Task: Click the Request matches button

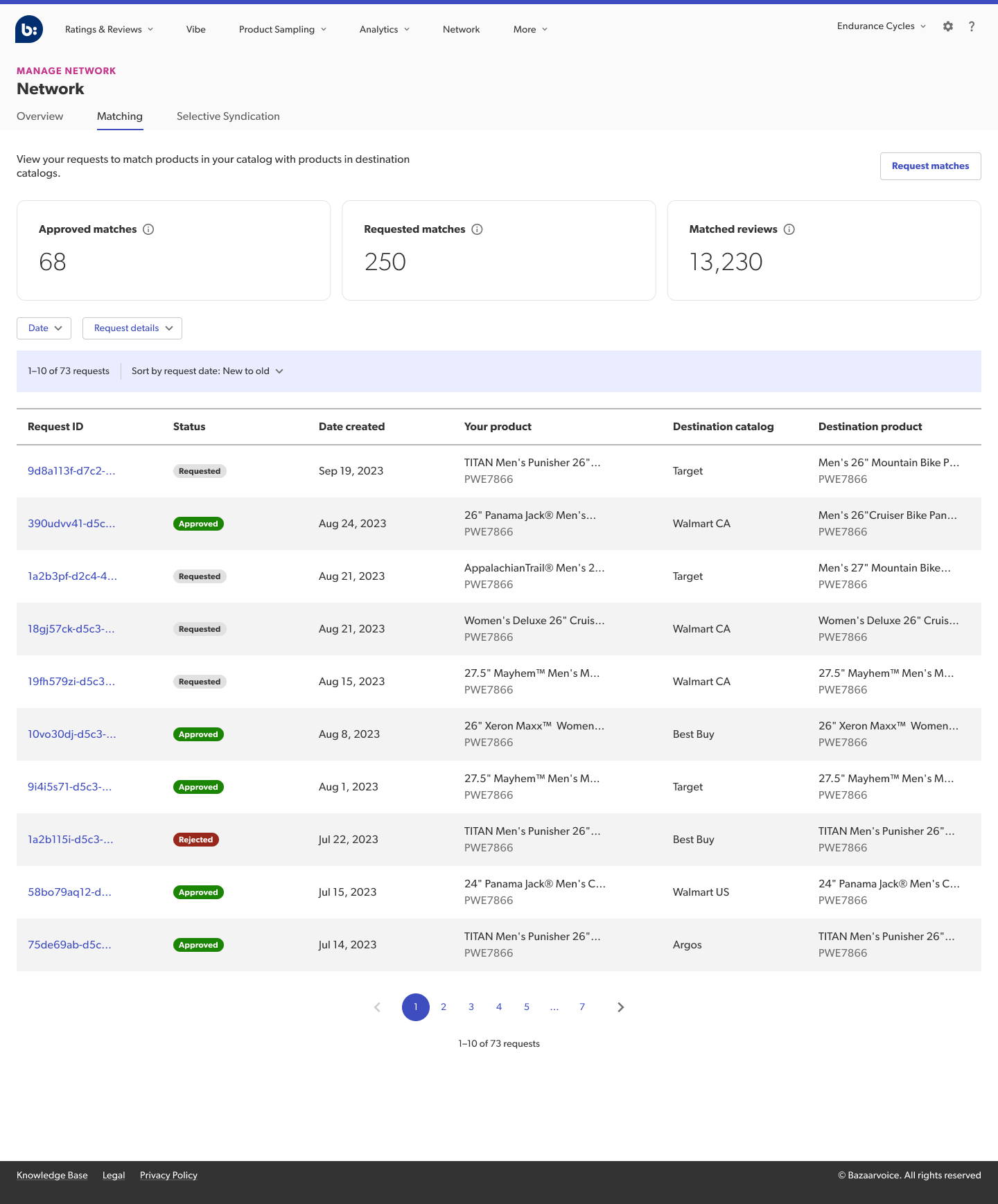Action: (930, 166)
